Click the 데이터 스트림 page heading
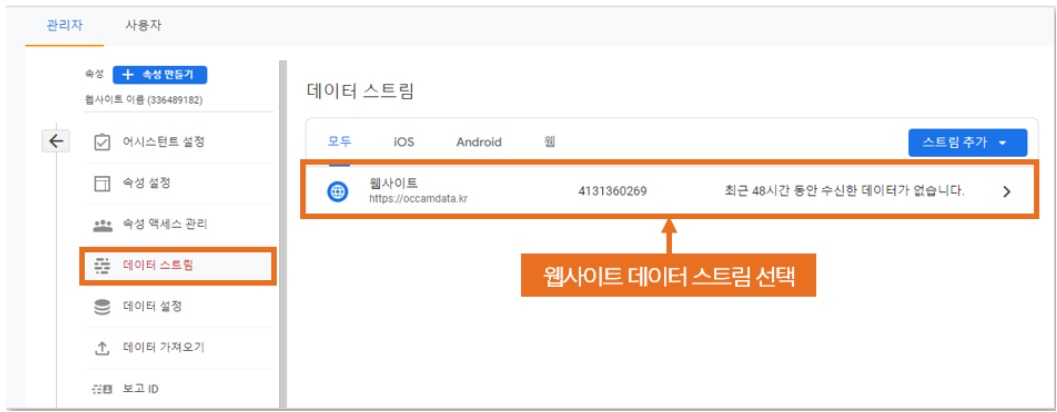Viewport: 1057px width, 412px height. (360, 91)
